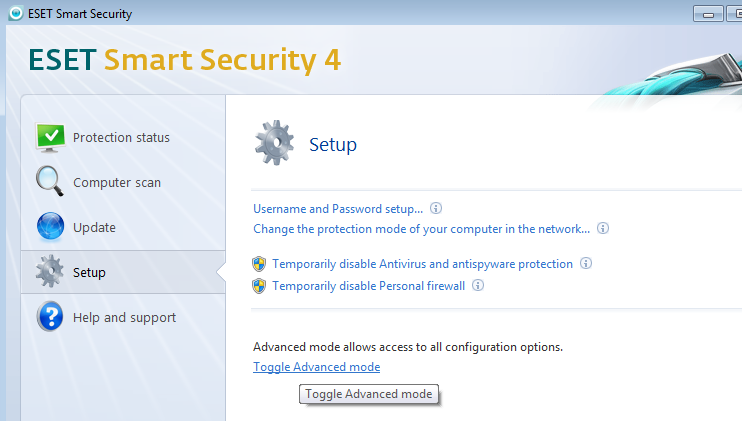Click info icon beside disable Personal firewall

point(478,285)
